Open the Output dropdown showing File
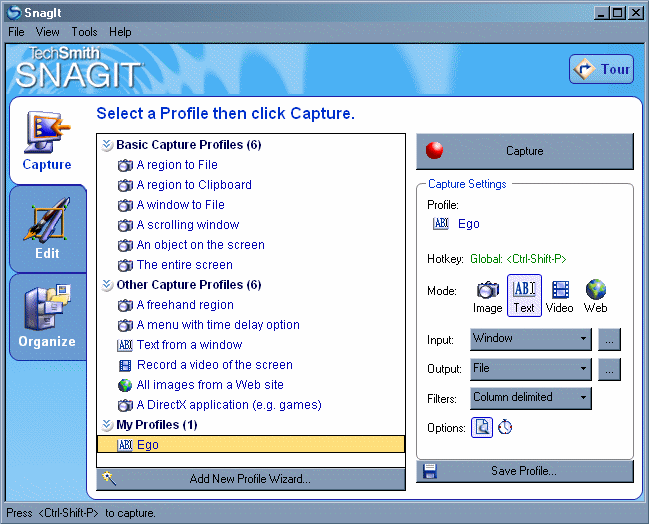Screen dimensions: 649x524 tap(531, 369)
